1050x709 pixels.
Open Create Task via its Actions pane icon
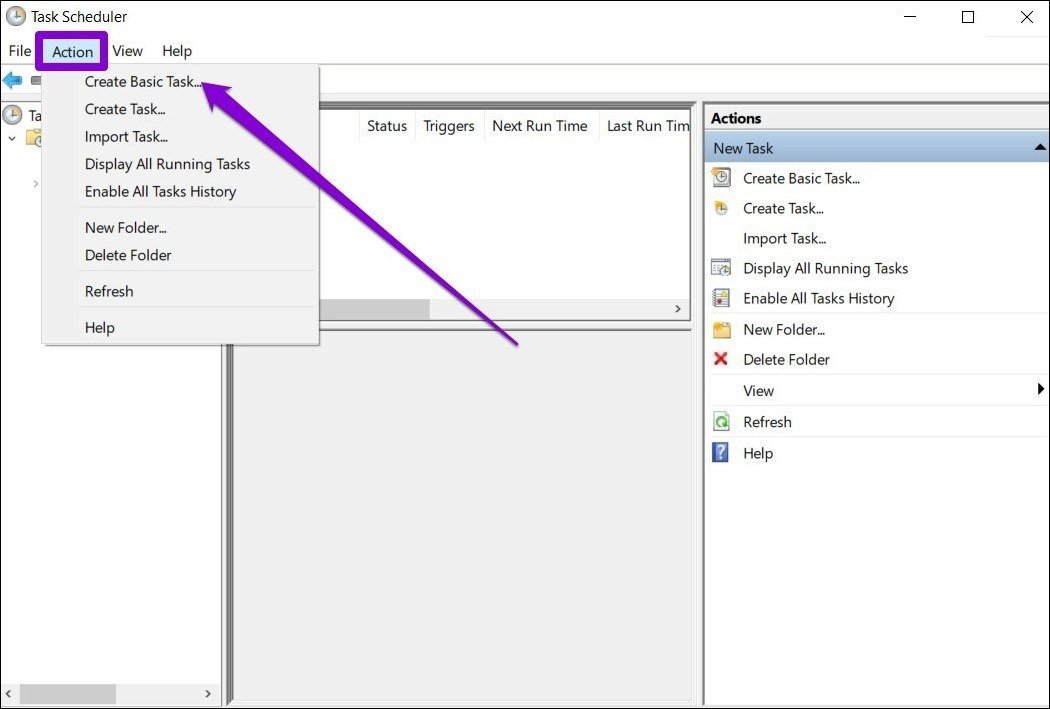(721, 207)
